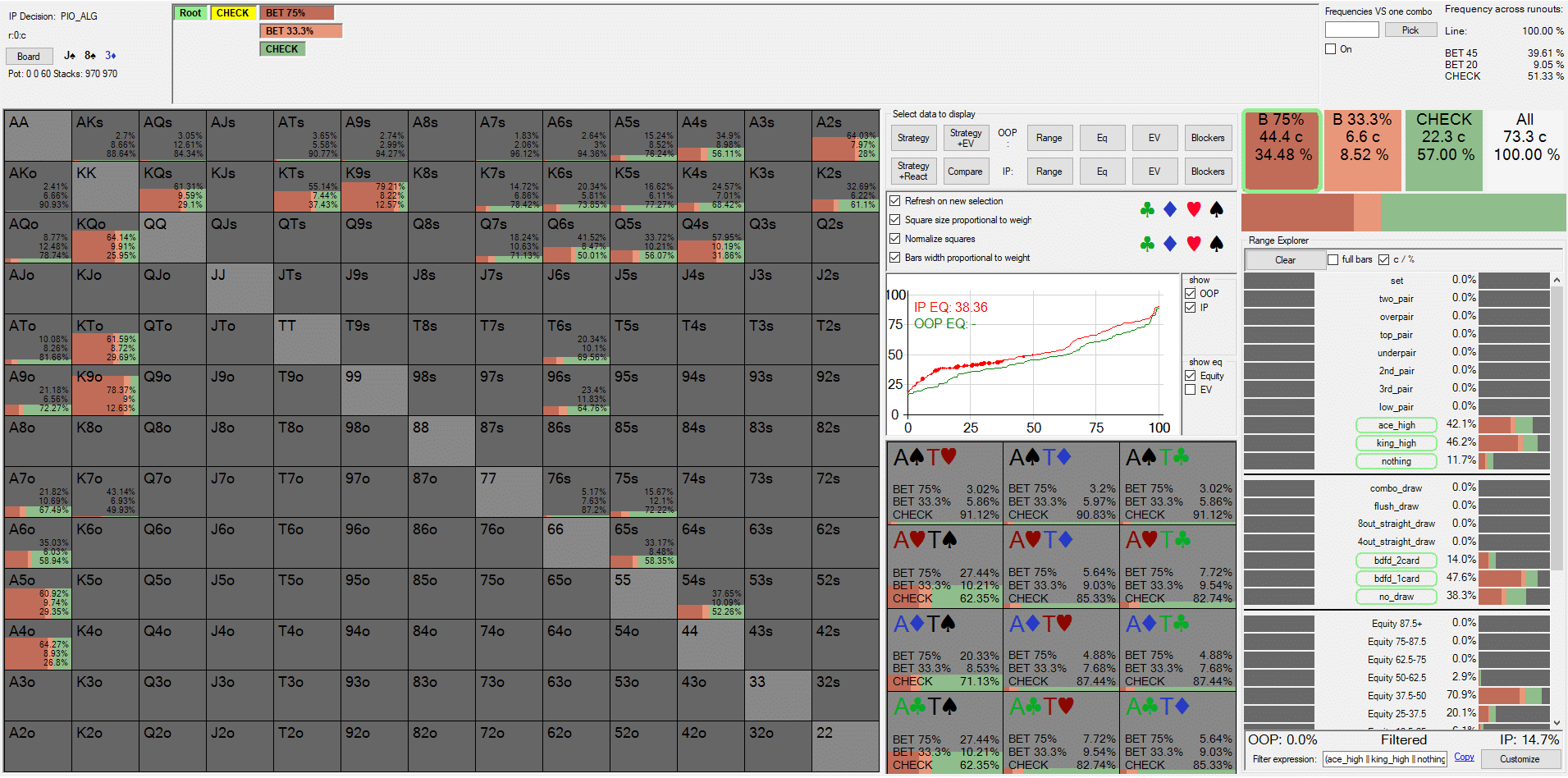The width and height of the screenshot is (1568, 778).
Task: Uncheck Refresh on new selection
Action: [x=895, y=201]
